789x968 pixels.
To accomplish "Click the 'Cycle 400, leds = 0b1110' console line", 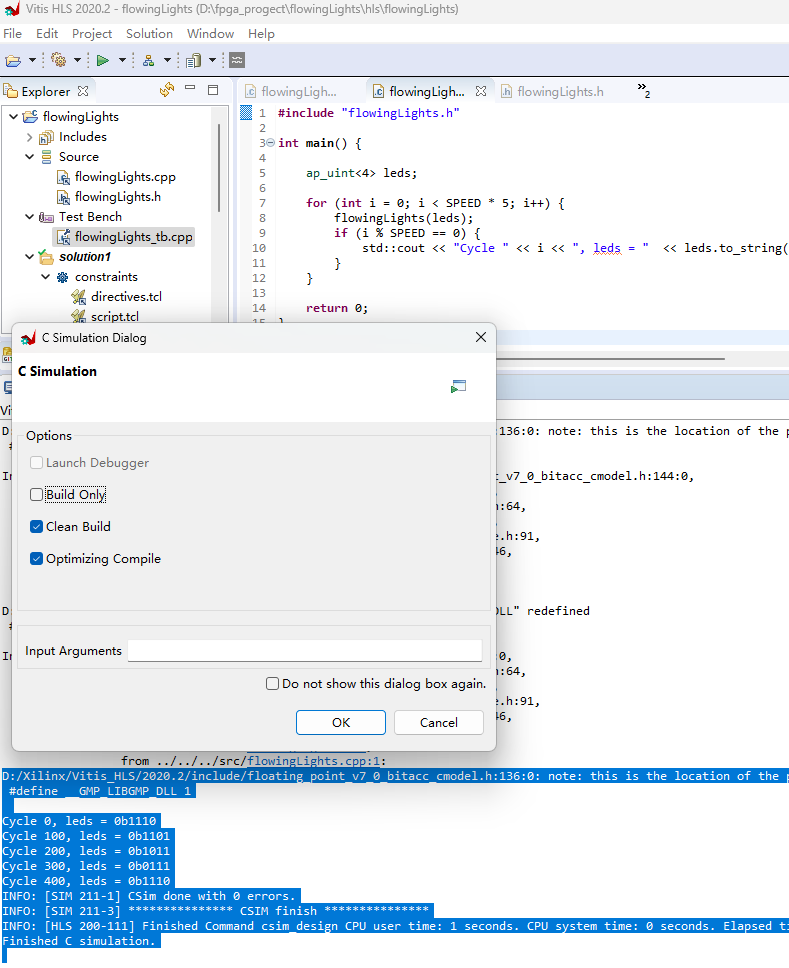I will (86, 881).
